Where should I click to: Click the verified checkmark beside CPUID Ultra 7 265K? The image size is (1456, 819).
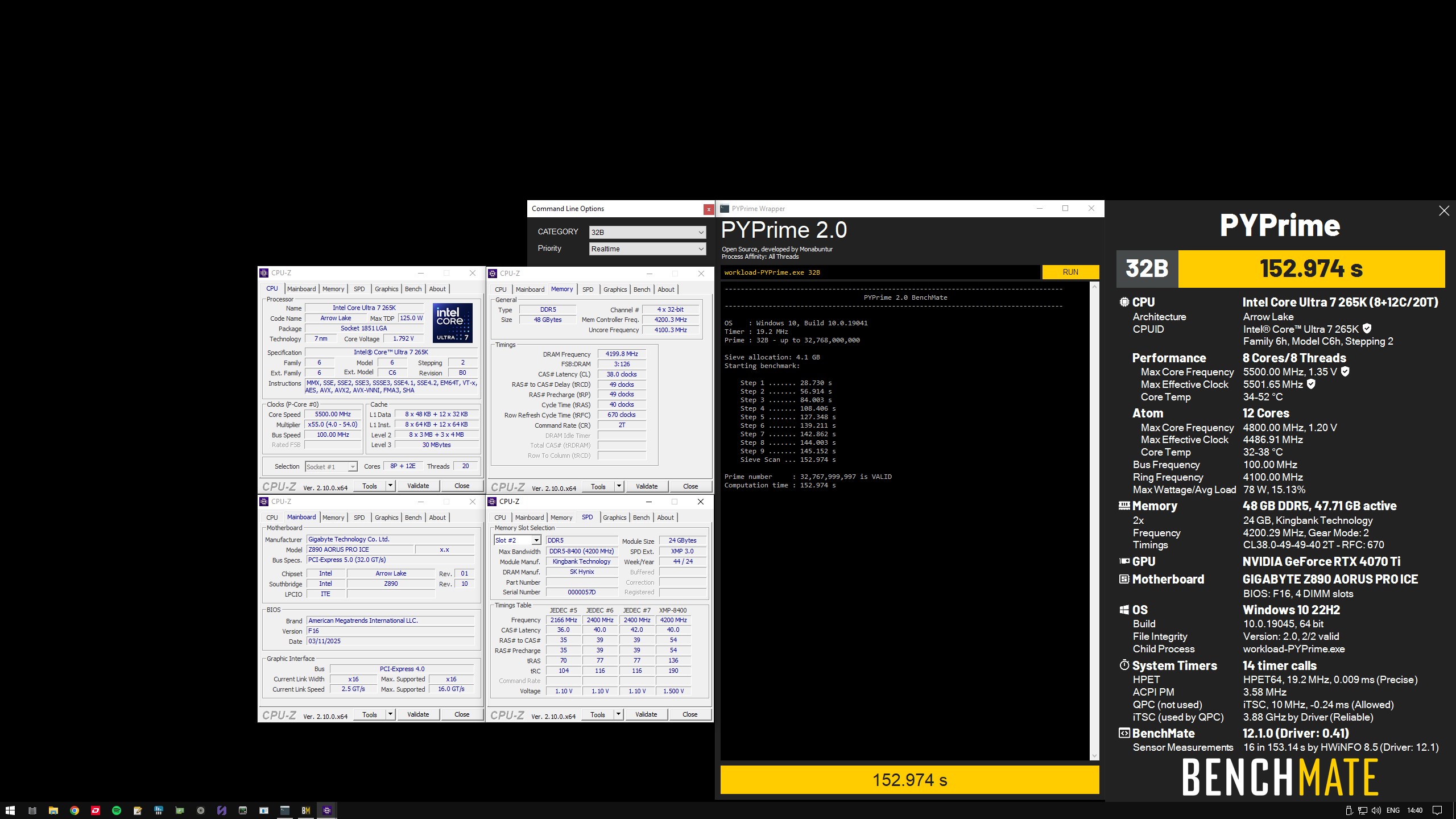tap(1367, 329)
